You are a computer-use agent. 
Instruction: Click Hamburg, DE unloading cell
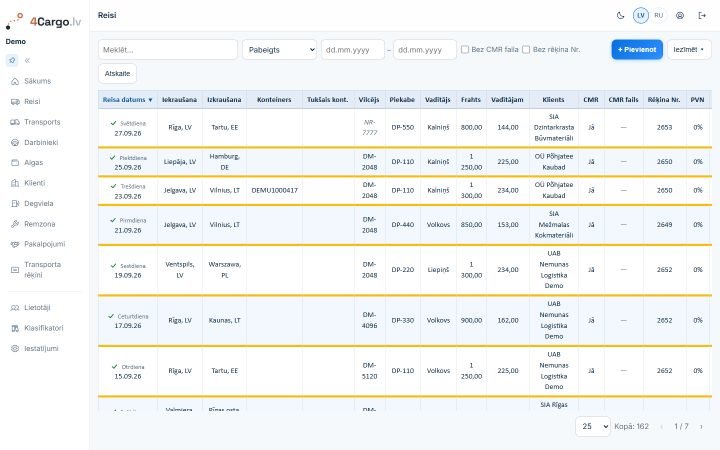pyautogui.click(x=225, y=162)
